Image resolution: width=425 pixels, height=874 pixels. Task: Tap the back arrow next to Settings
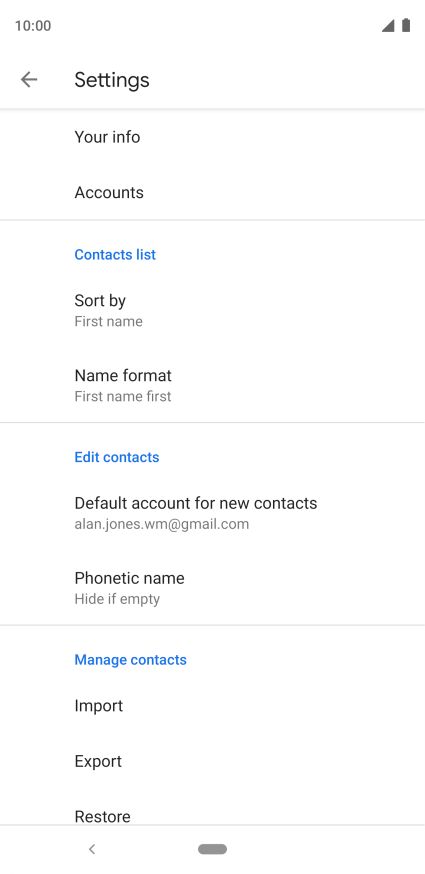(29, 80)
